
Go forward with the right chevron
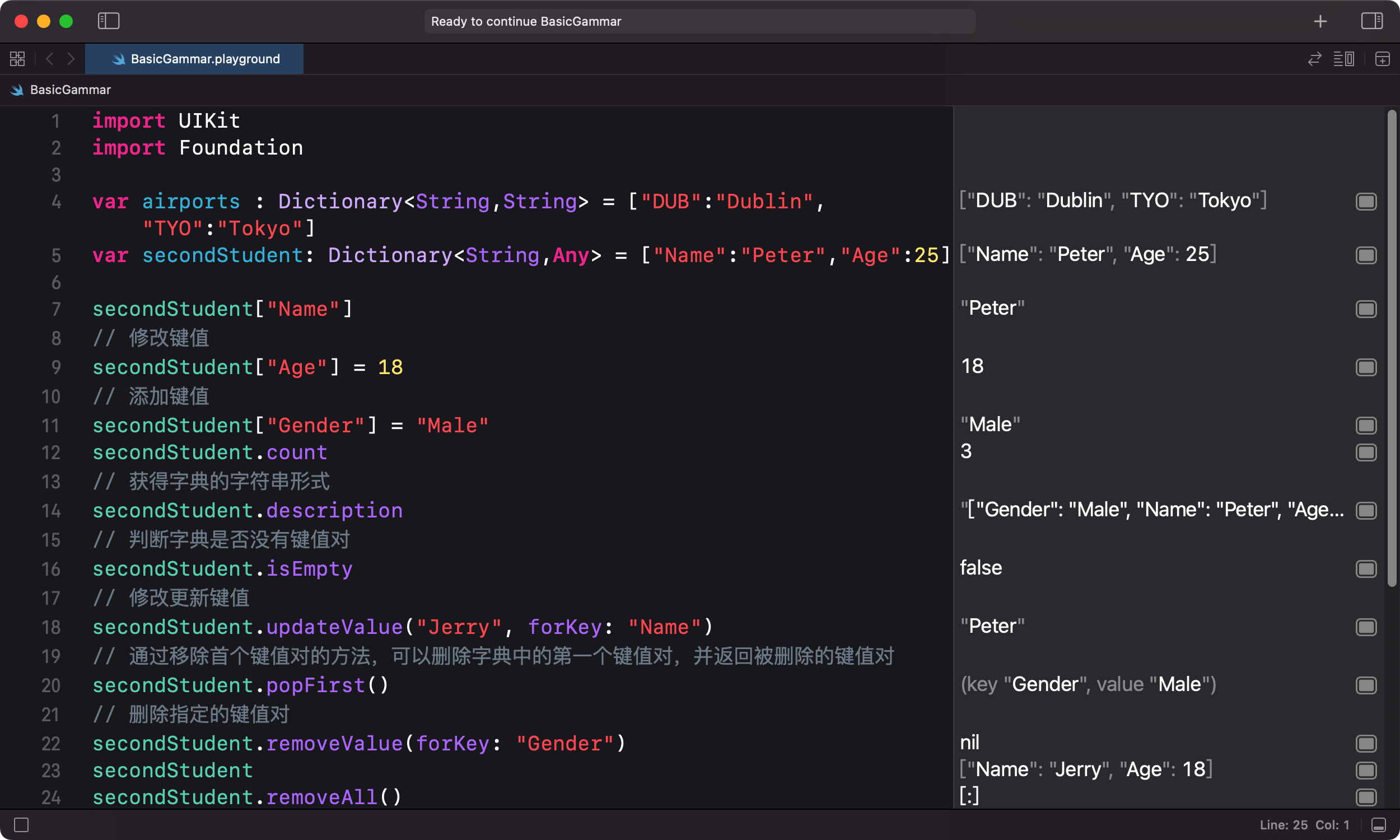71,59
